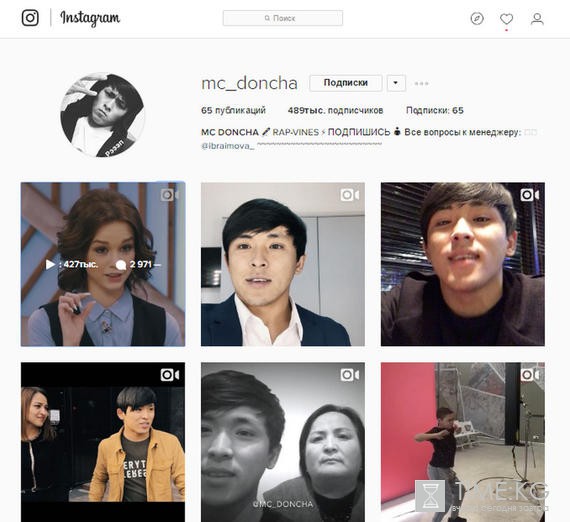Click play icon showing 427тыс. views
This screenshot has height=522, width=570.
[x=50, y=264]
